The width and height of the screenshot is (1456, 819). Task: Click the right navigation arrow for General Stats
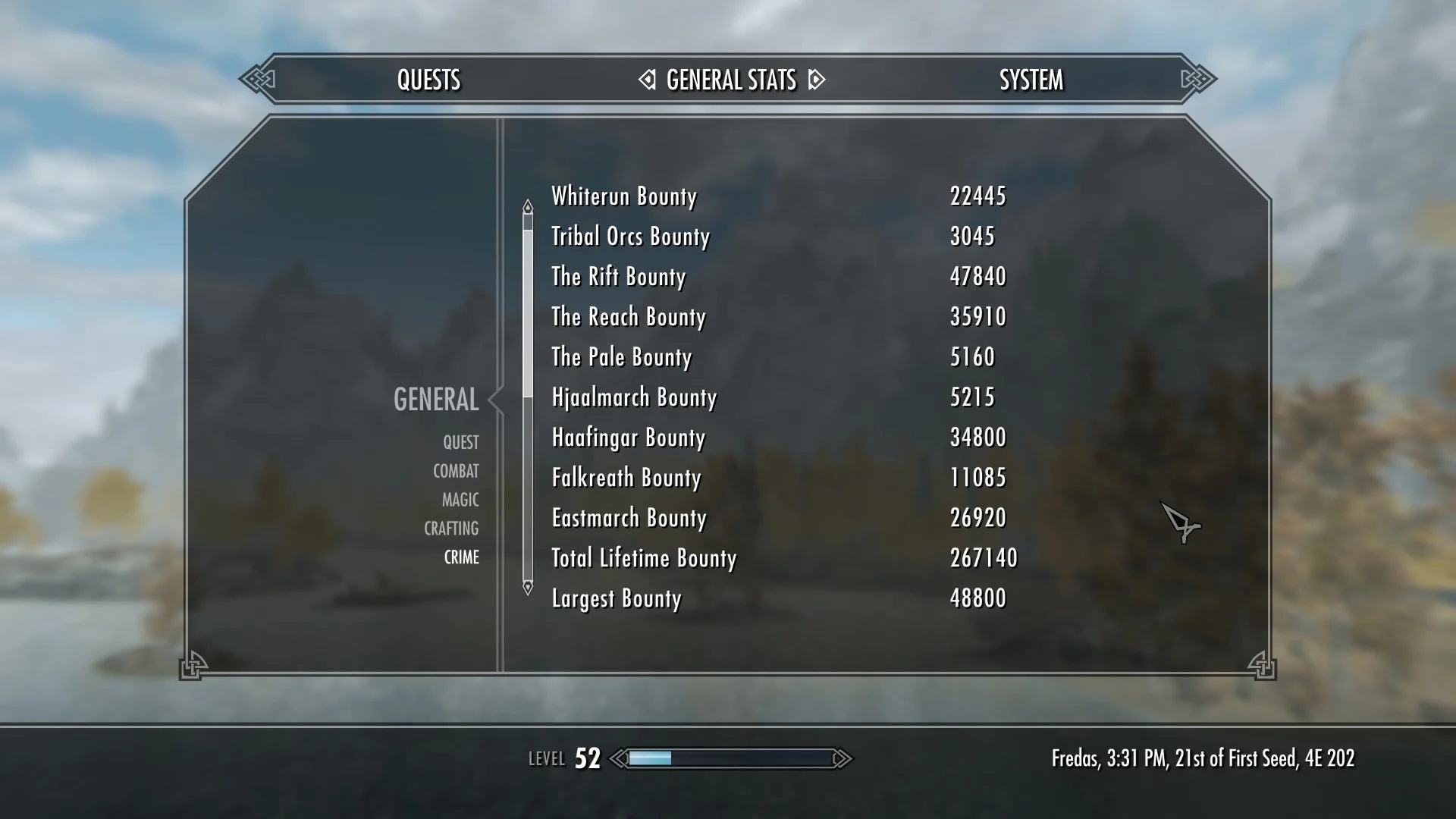pos(820,79)
